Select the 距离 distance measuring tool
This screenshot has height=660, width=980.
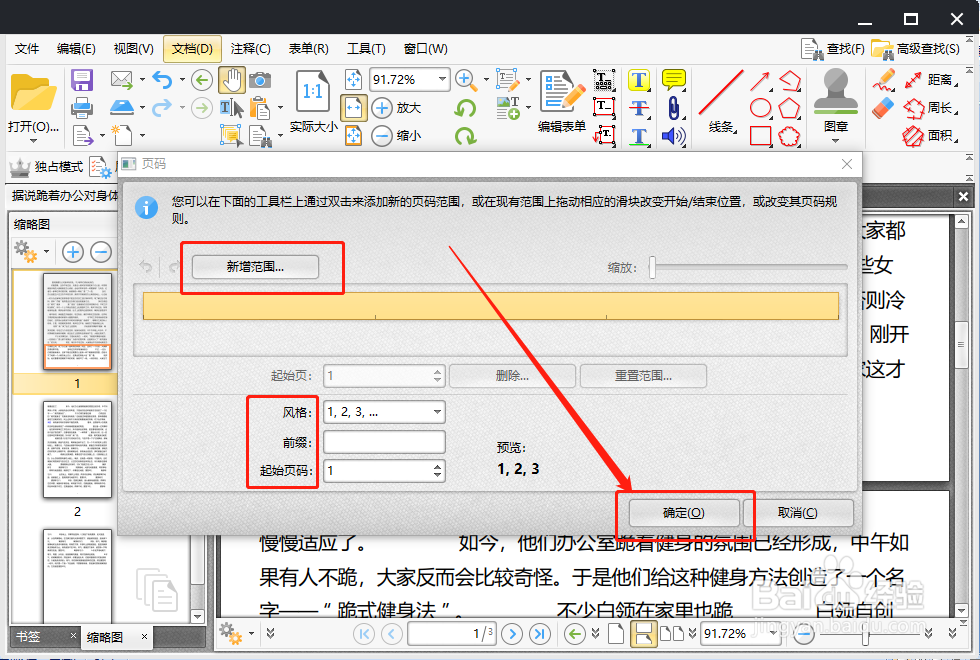pyautogui.click(x=912, y=81)
